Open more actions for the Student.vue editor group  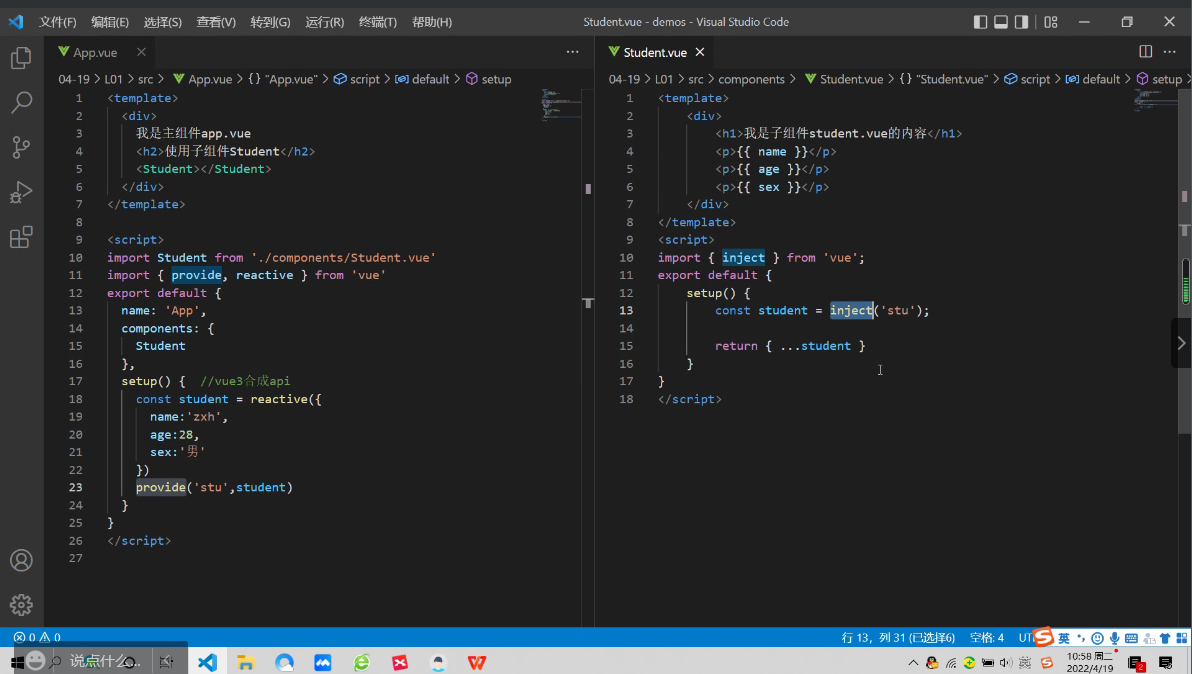[1169, 52]
